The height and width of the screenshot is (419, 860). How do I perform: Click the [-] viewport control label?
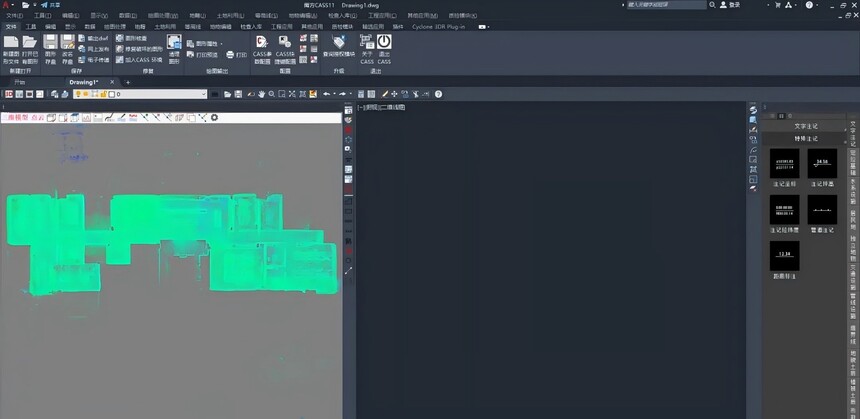click(361, 107)
